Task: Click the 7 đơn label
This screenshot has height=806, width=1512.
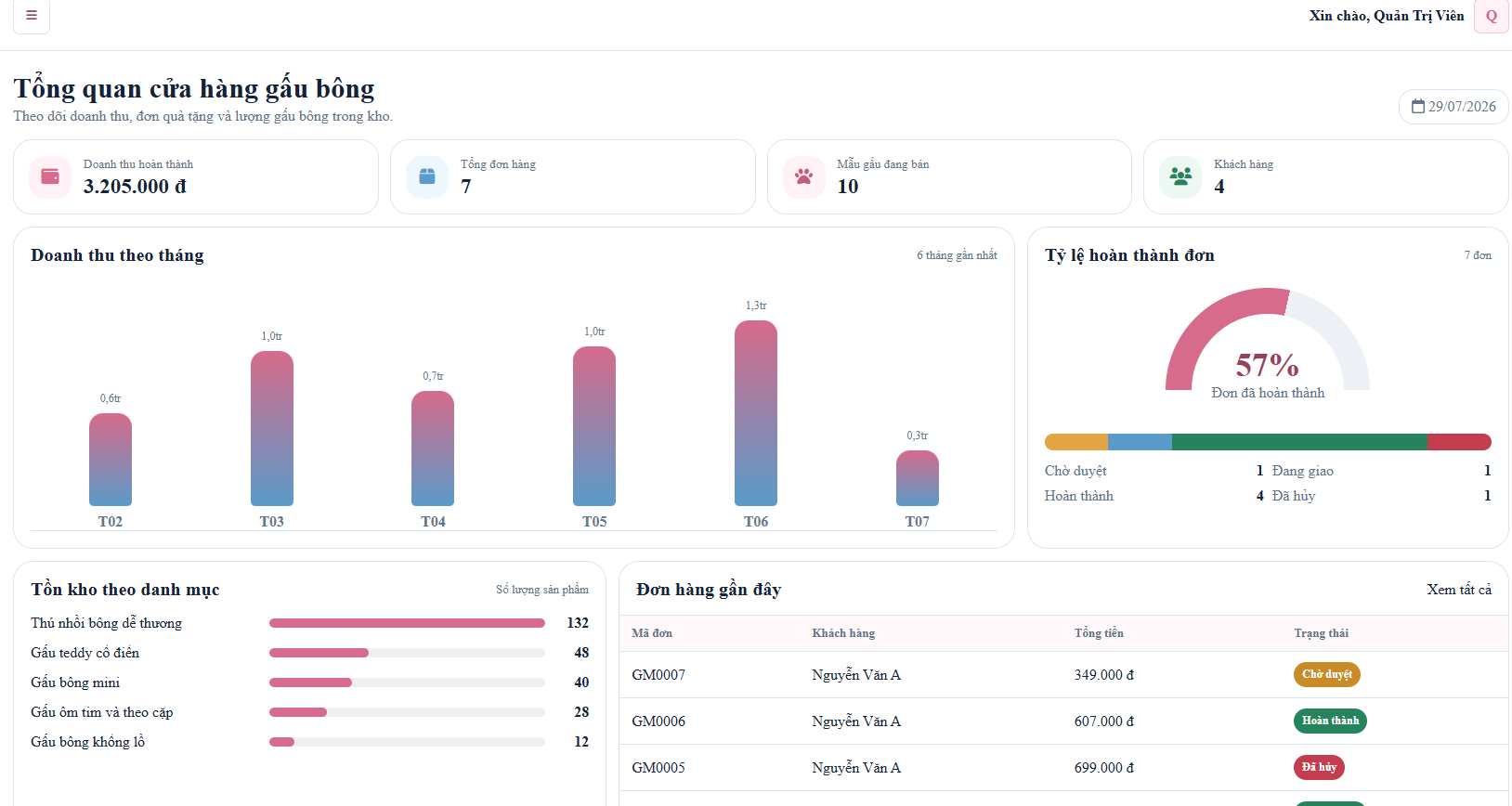Action: (1478, 255)
